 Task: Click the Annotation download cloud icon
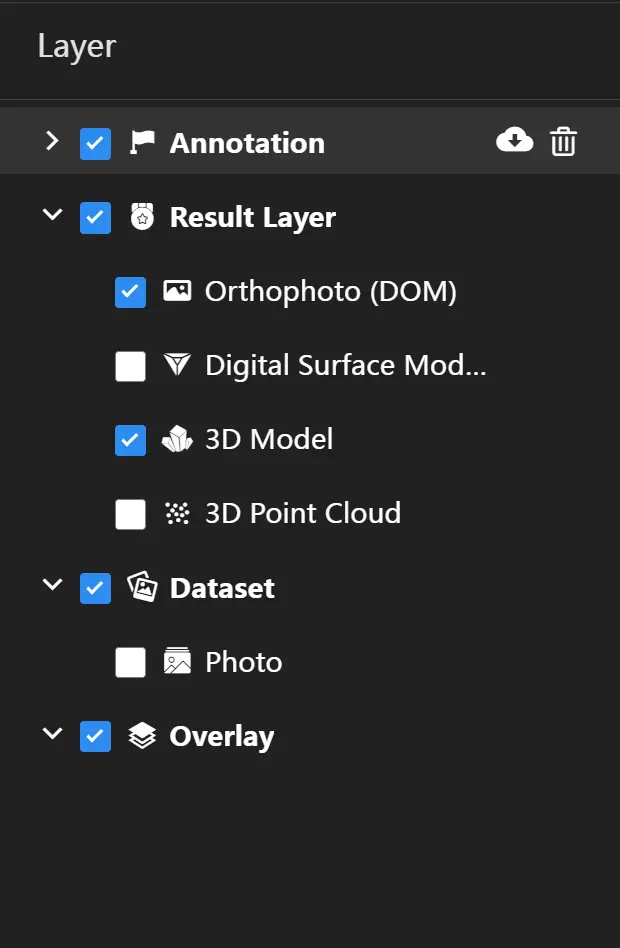(x=514, y=141)
